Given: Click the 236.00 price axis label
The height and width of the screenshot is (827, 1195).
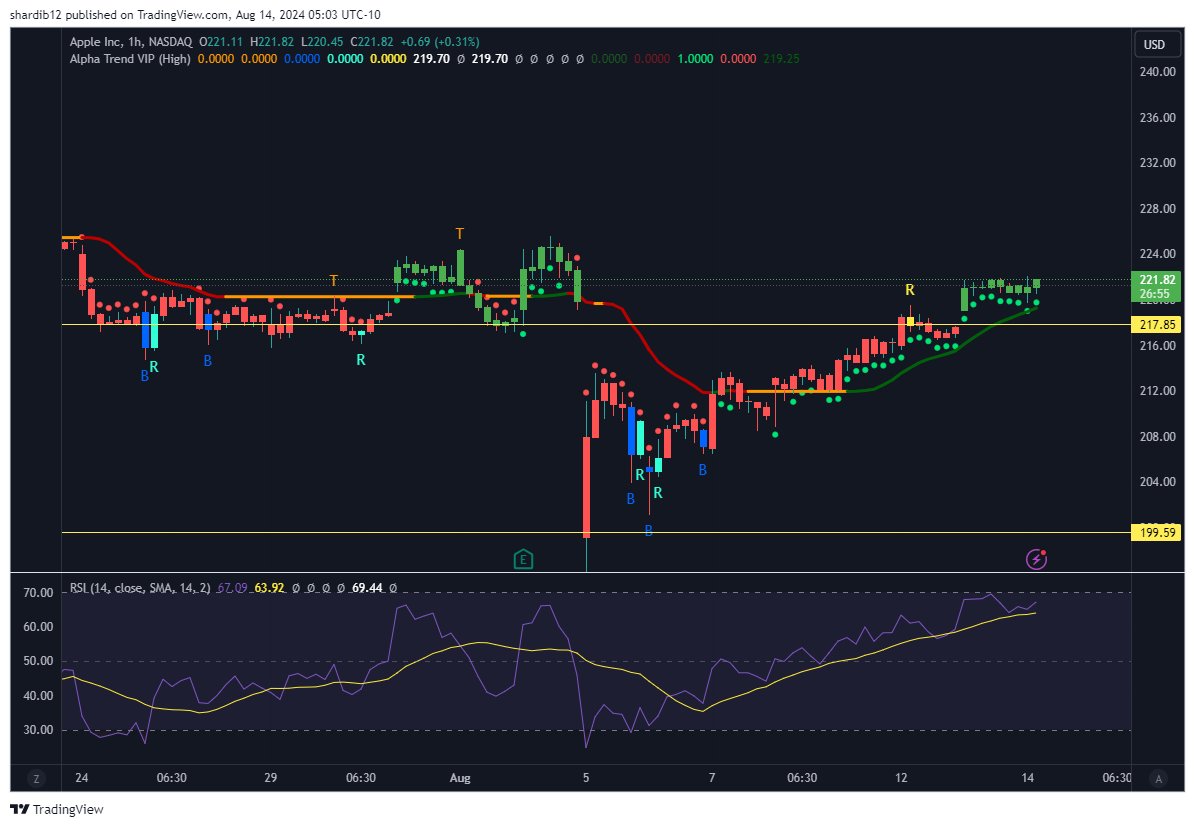Looking at the screenshot, I should [x=1157, y=117].
